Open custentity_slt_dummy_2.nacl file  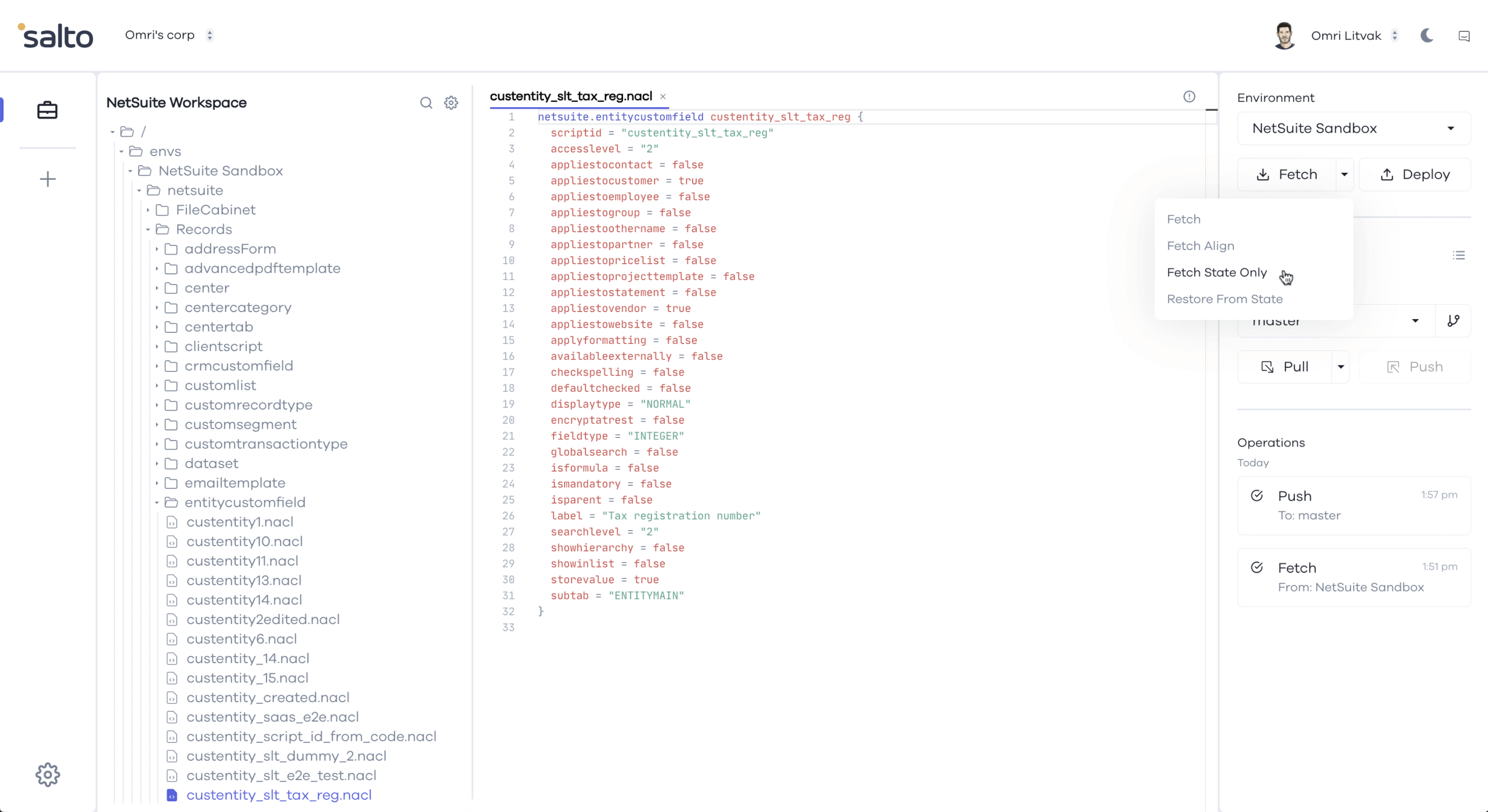(286, 757)
